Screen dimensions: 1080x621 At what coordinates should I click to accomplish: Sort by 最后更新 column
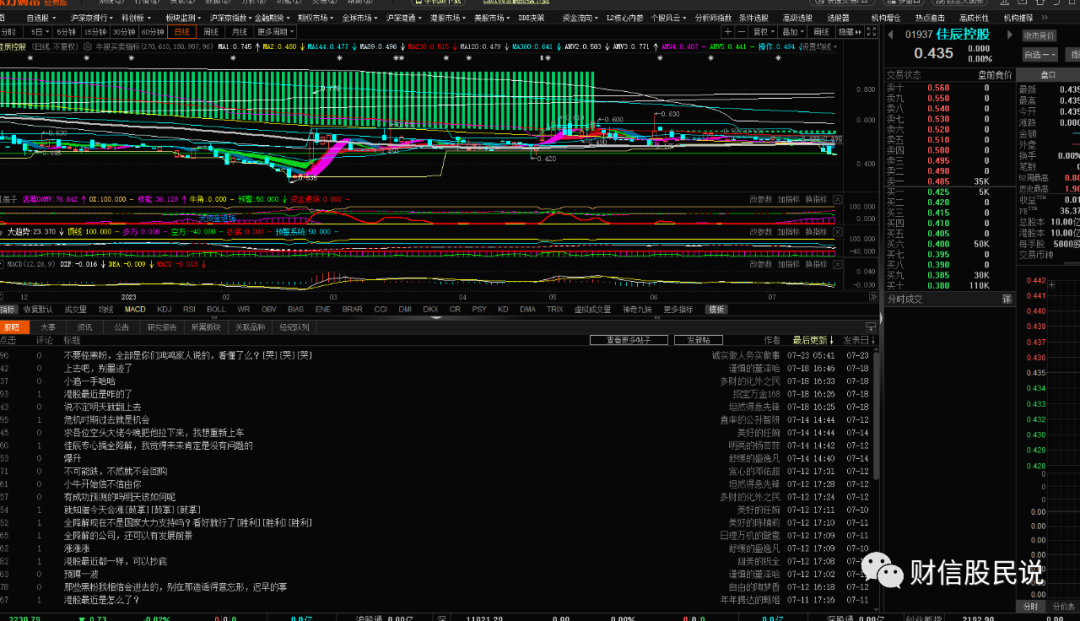tap(813, 340)
